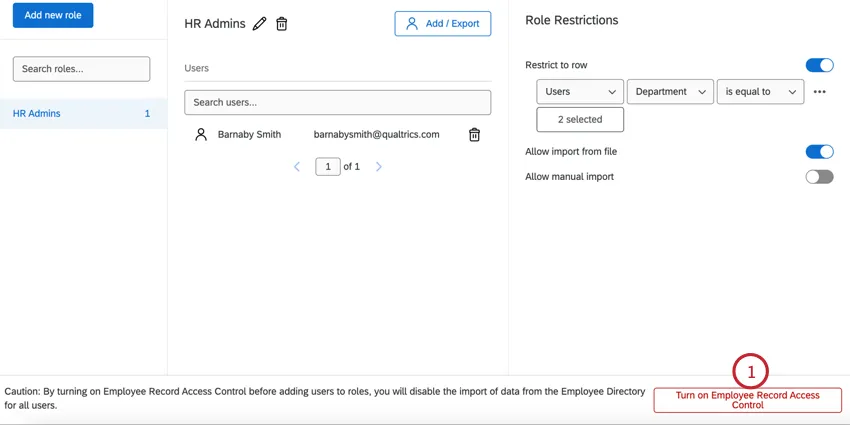Go to next users page arrow
The image size is (850, 425).
[x=378, y=167]
